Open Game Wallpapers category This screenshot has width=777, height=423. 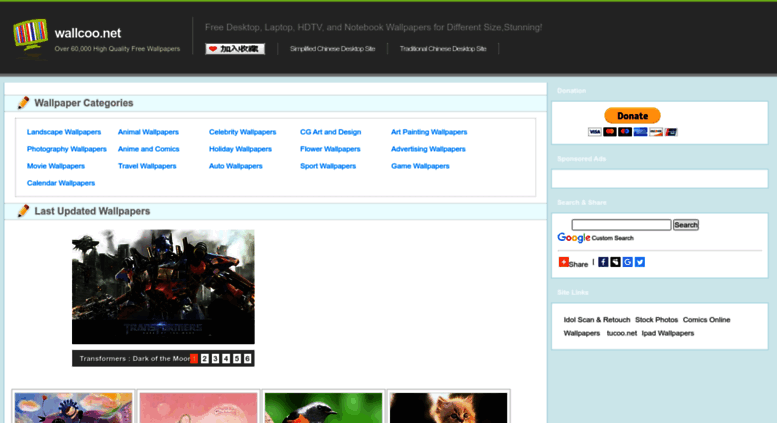(420, 166)
